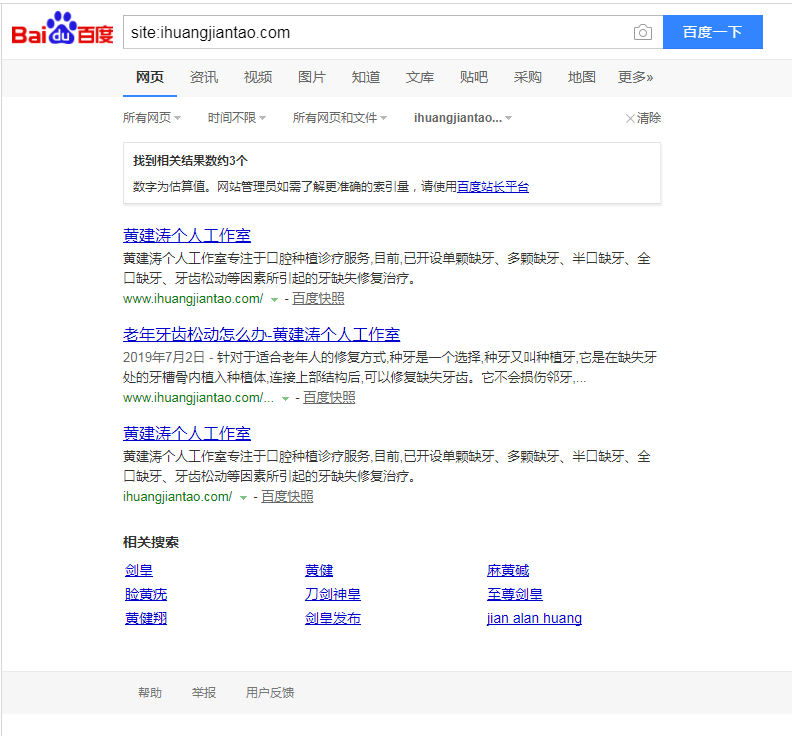Click the www.ihuangjiantao.com/... truncated green URL
Image resolution: width=792 pixels, height=736 pixels.
pos(199,398)
